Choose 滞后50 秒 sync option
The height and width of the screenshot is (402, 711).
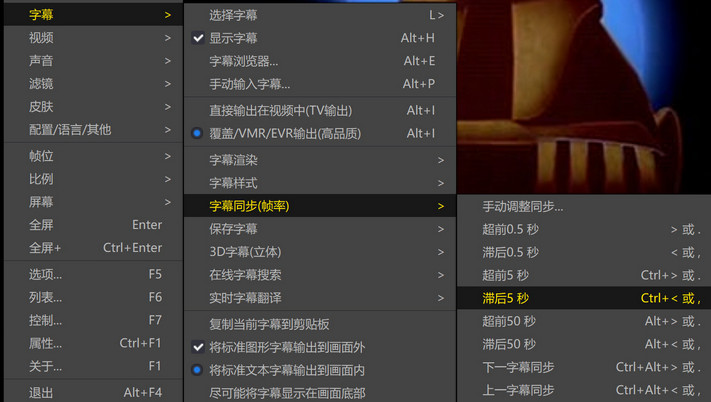pos(584,344)
